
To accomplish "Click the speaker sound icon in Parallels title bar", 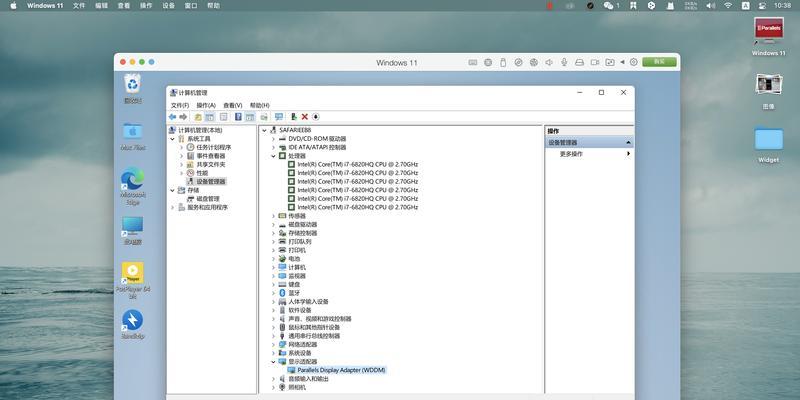I will [x=549, y=62].
